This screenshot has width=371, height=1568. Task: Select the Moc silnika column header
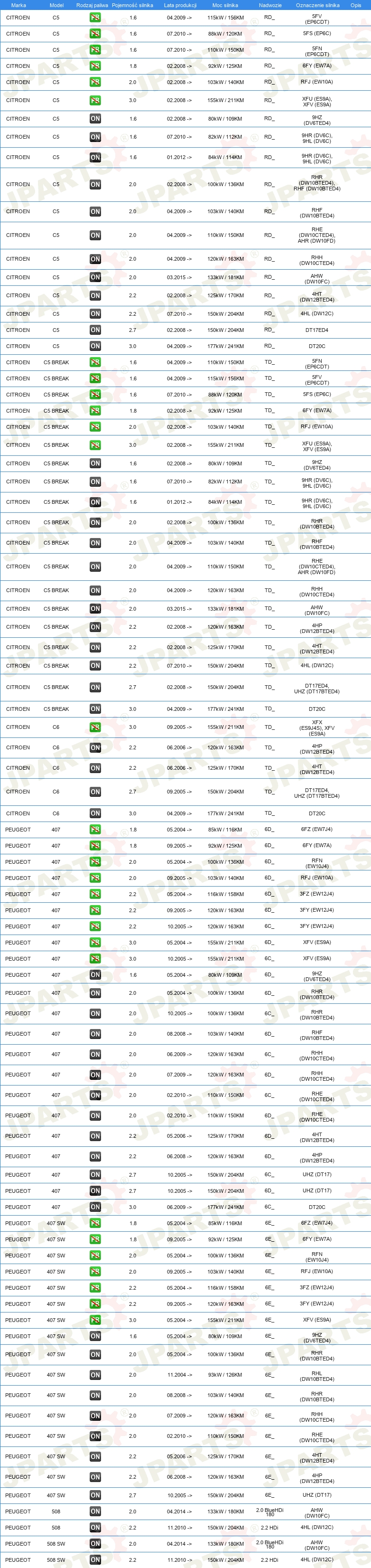(x=225, y=5)
